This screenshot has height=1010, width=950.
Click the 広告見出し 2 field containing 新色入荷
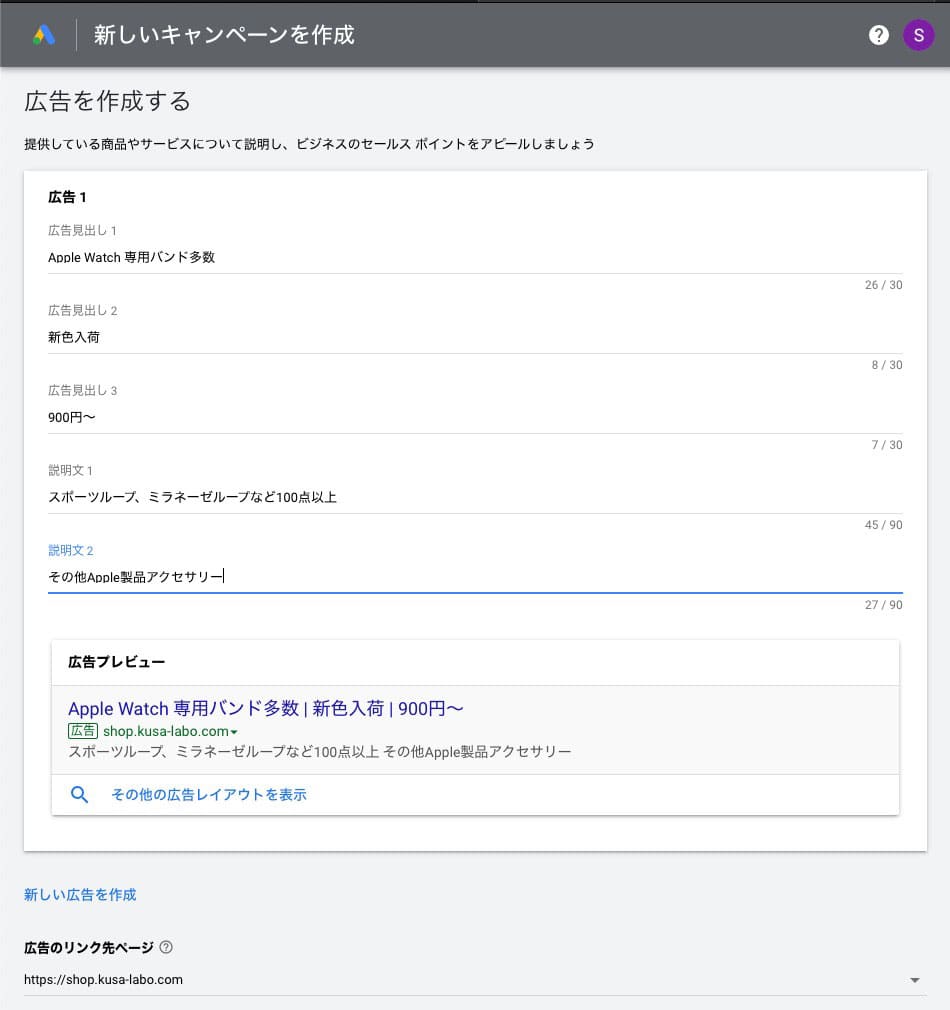(x=475, y=337)
